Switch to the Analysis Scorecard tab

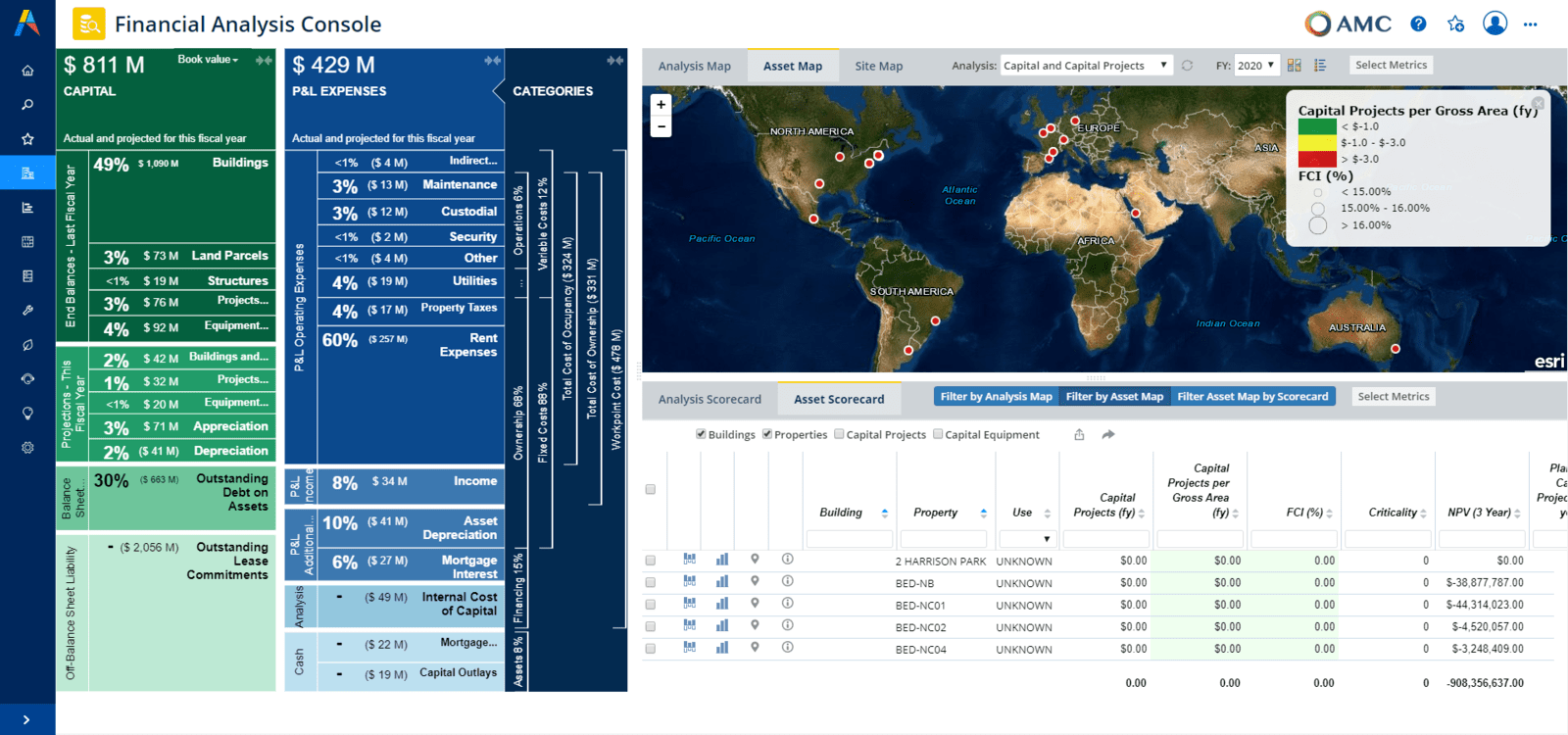710,399
